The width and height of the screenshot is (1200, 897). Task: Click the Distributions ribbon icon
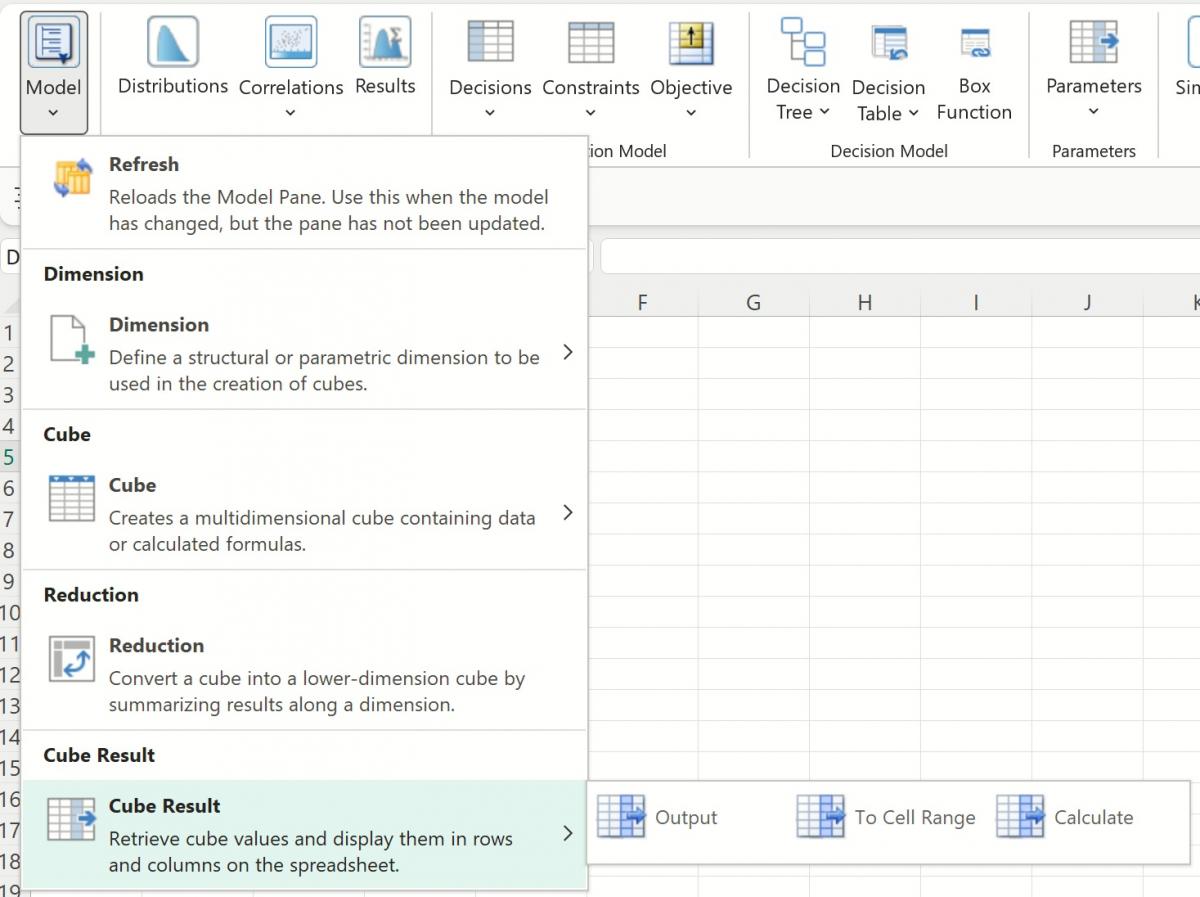pos(172,43)
